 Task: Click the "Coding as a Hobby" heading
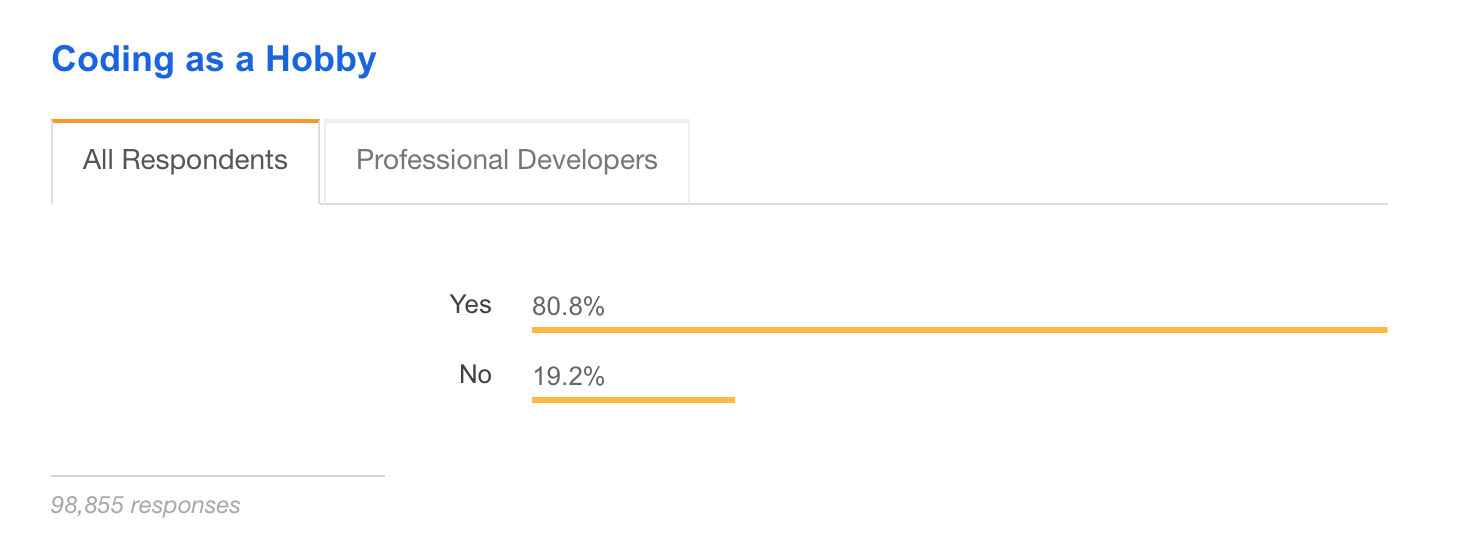214,60
